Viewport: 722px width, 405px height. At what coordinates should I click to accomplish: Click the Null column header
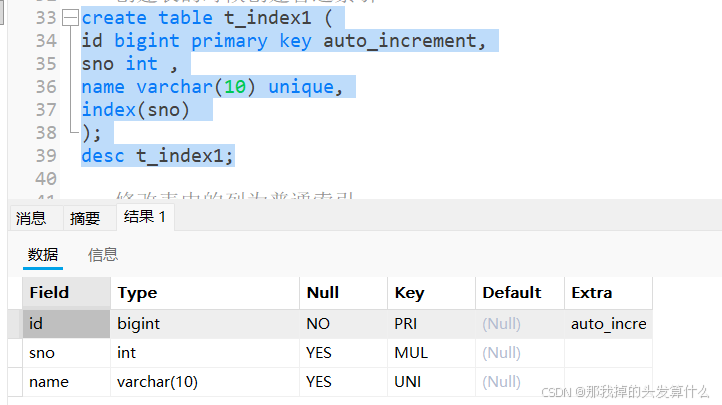344,293
